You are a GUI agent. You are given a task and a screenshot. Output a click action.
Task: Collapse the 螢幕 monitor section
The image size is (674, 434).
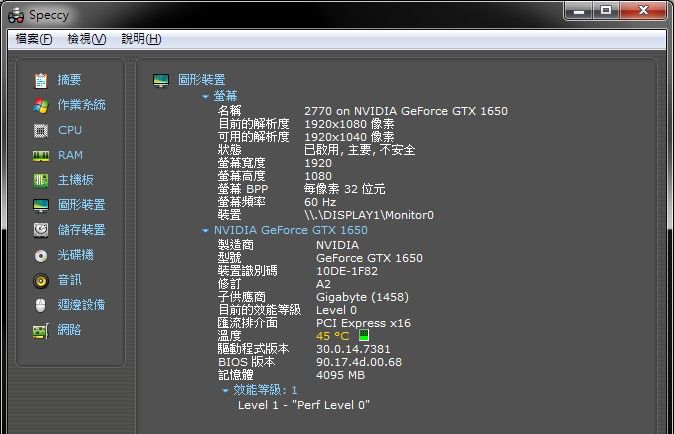tap(205, 96)
